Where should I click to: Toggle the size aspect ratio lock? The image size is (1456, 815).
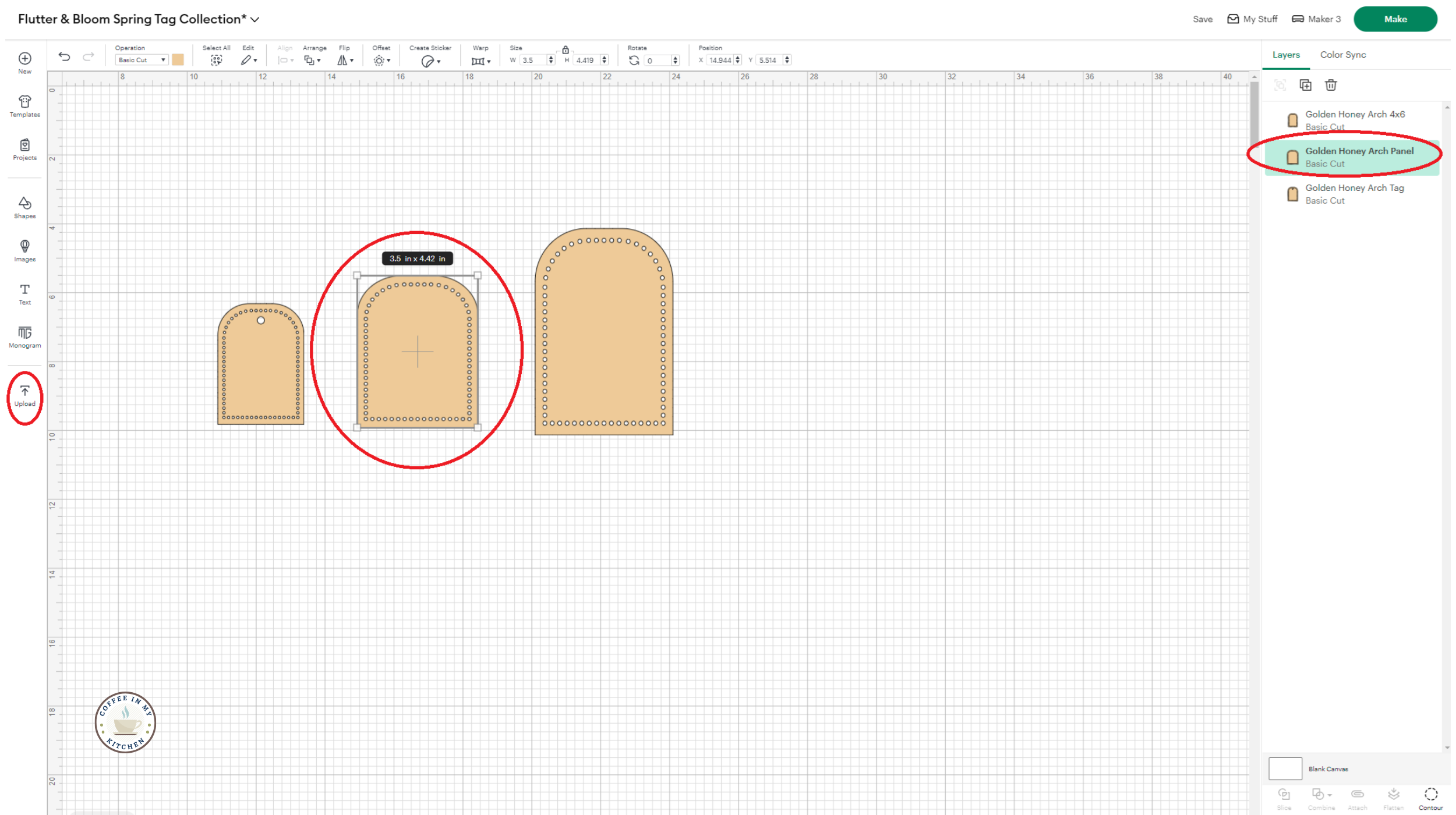point(565,50)
